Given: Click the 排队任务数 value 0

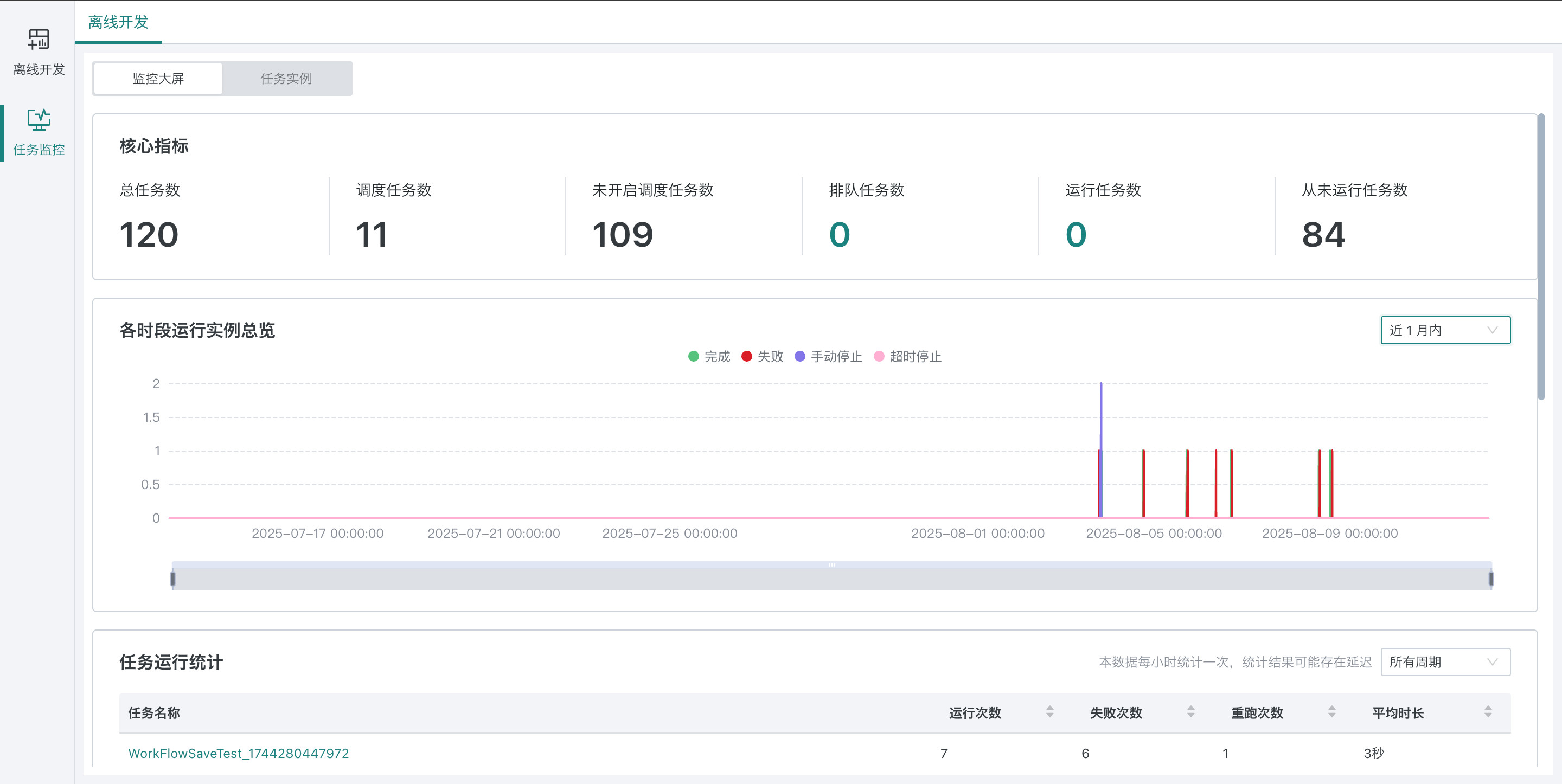Looking at the screenshot, I should [839, 235].
